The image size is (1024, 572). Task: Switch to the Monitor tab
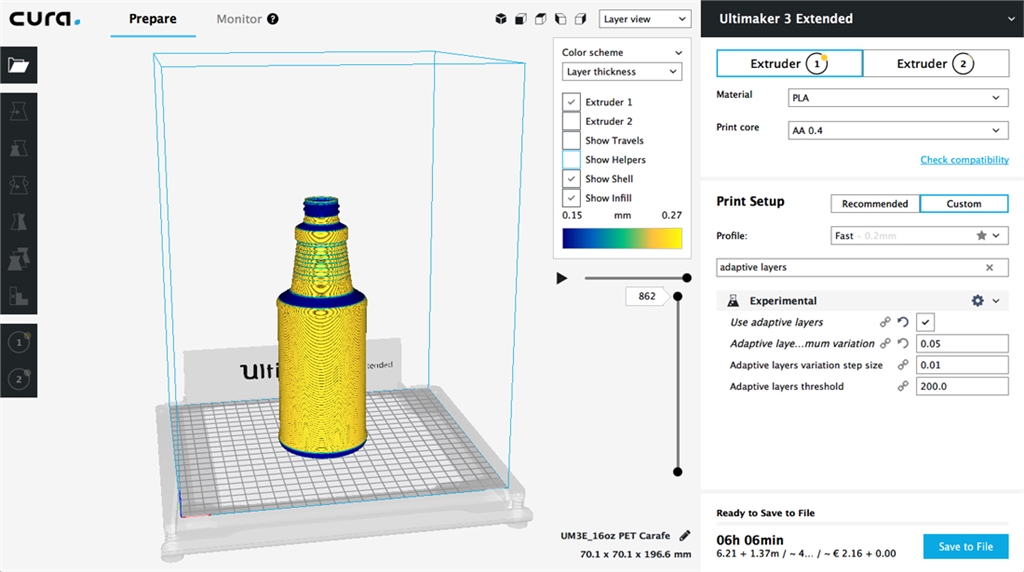point(239,19)
